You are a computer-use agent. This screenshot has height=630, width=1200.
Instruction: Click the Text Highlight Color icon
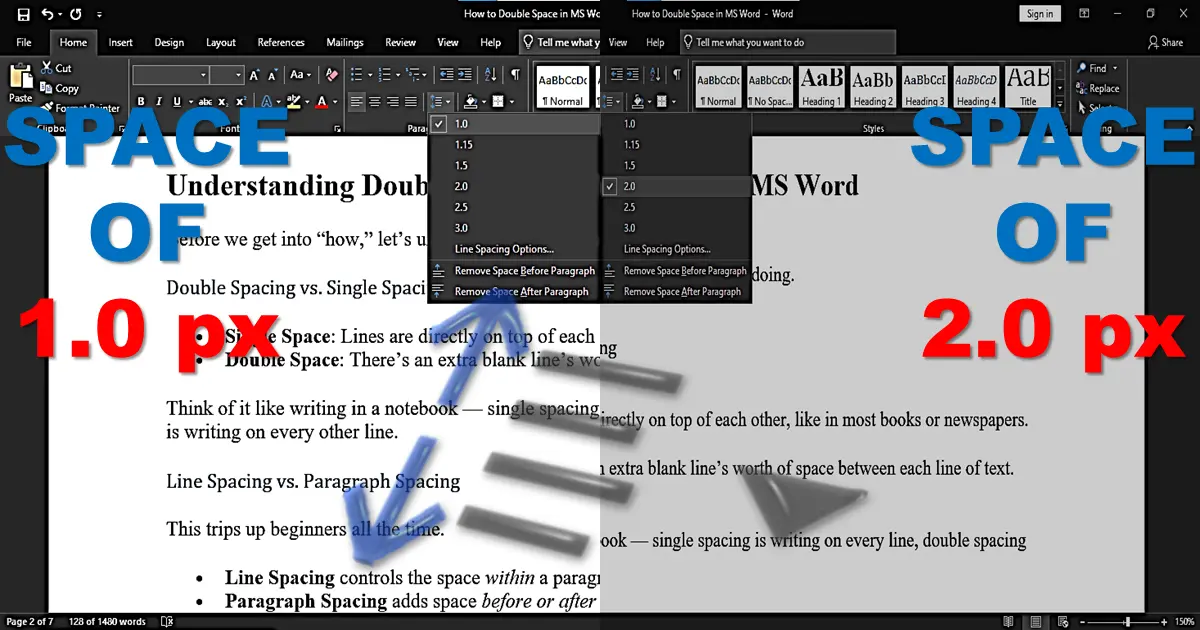coord(294,101)
